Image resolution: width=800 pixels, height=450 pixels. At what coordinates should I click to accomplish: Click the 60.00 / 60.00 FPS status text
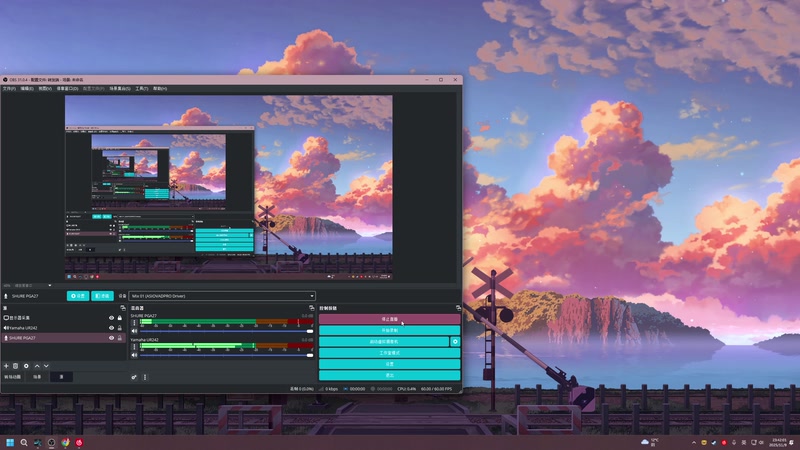[436, 389]
